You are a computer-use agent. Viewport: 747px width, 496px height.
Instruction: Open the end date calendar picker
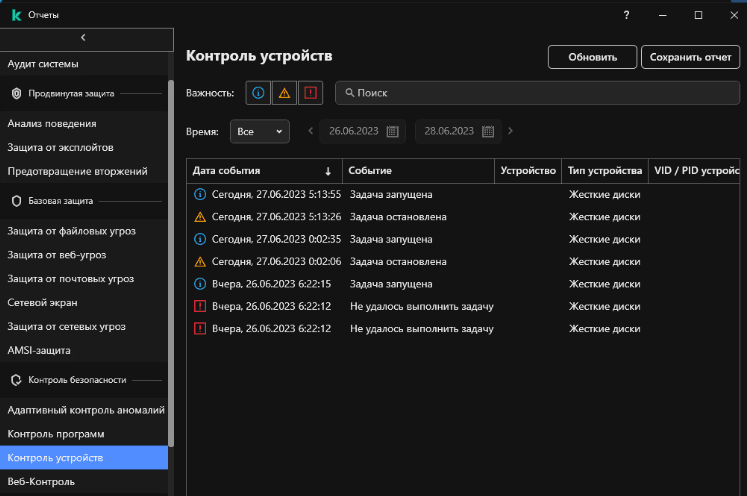click(488, 131)
